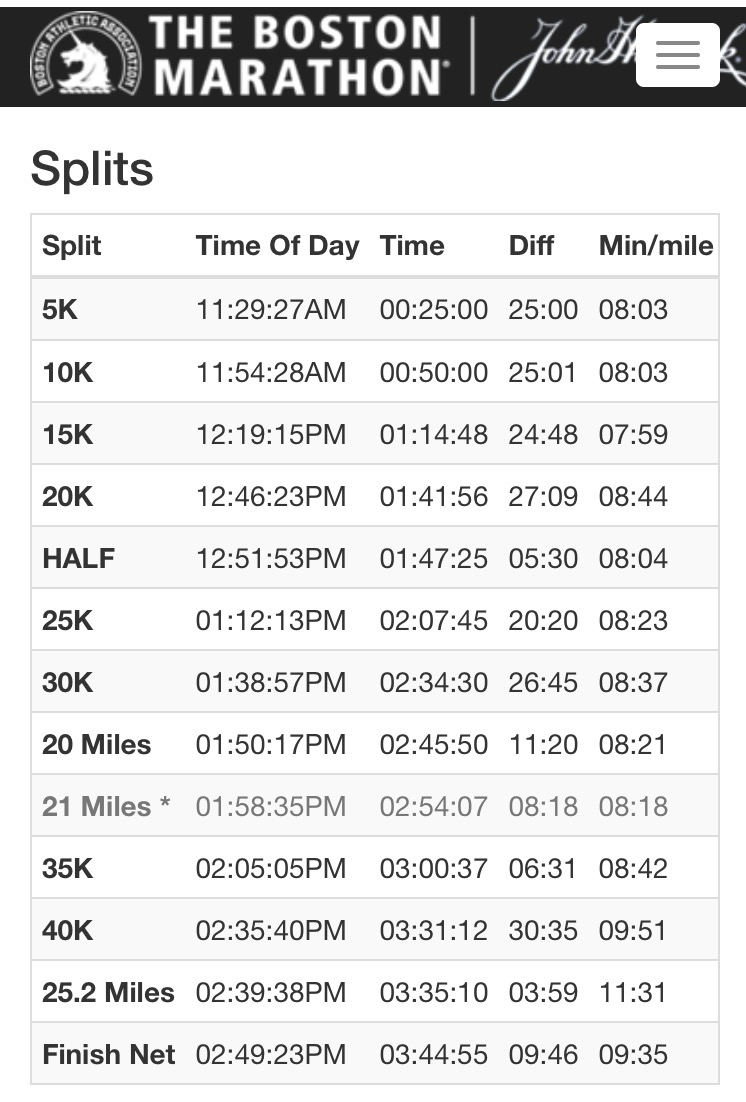Select the 20 Miles row label
Image resolution: width=746 pixels, height=1102 pixels.
(x=97, y=744)
